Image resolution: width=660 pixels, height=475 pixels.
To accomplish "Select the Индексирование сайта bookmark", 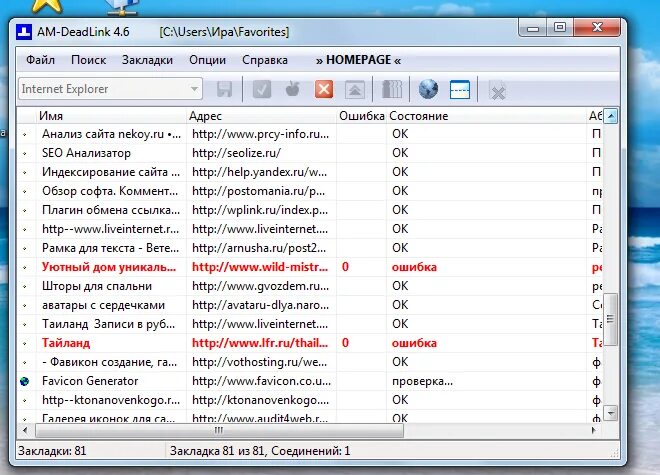I will click(x=111, y=172).
